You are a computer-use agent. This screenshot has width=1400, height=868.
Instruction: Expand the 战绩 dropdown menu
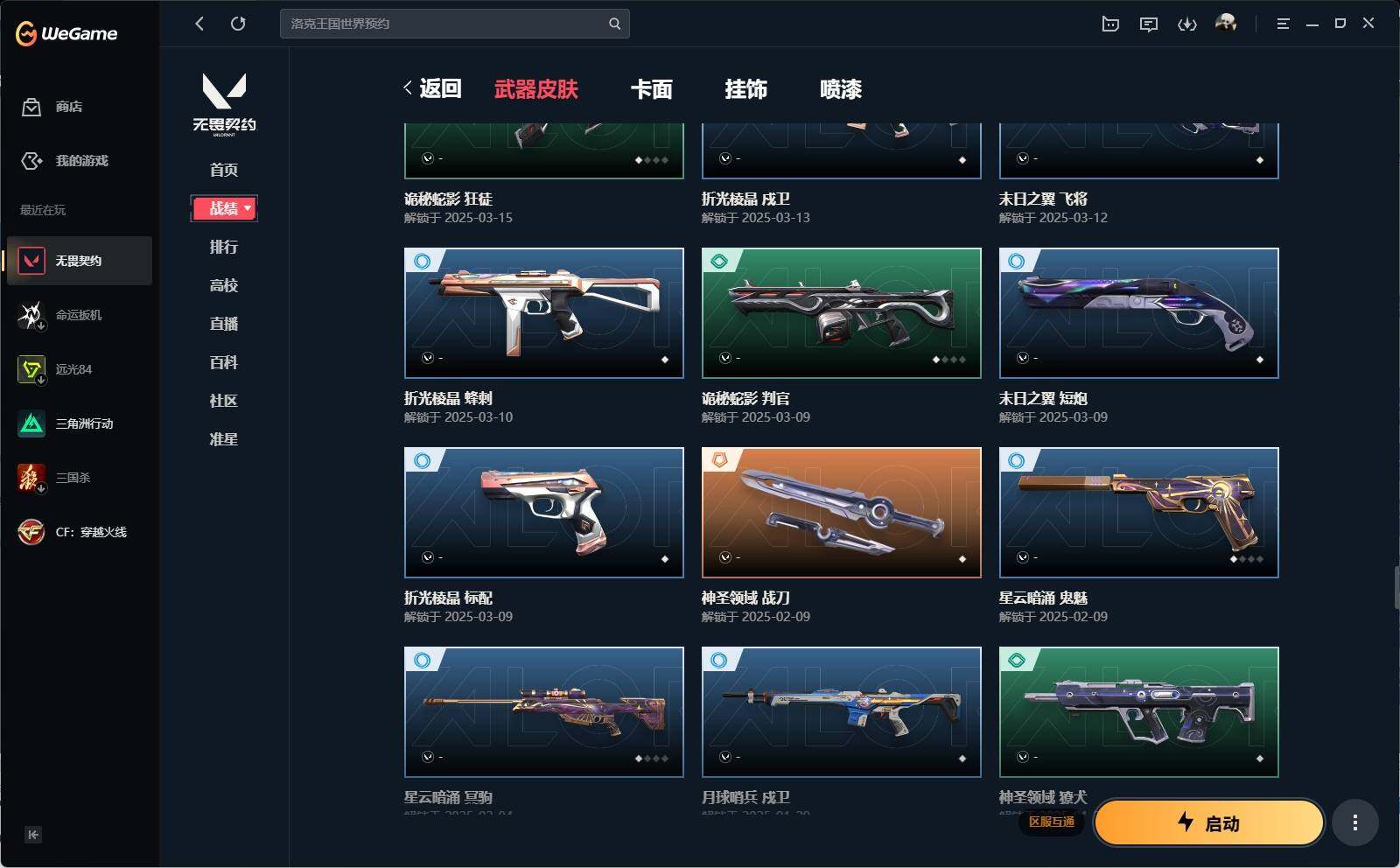[224, 208]
